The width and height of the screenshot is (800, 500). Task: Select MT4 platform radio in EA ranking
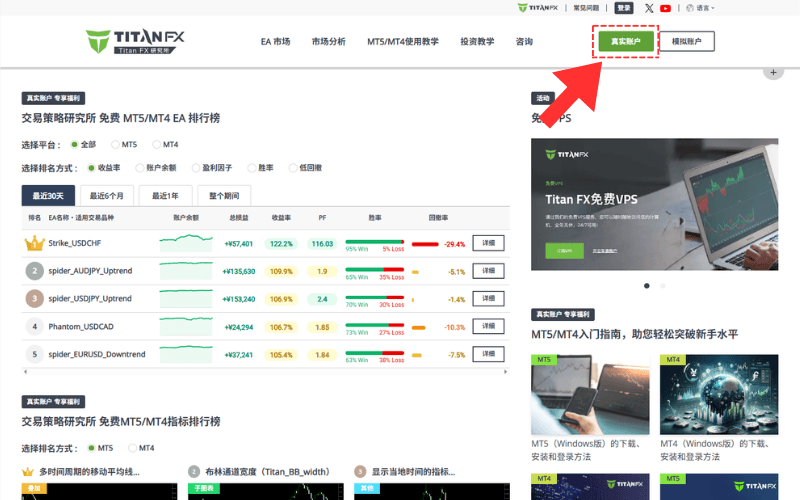click(x=156, y=144)
